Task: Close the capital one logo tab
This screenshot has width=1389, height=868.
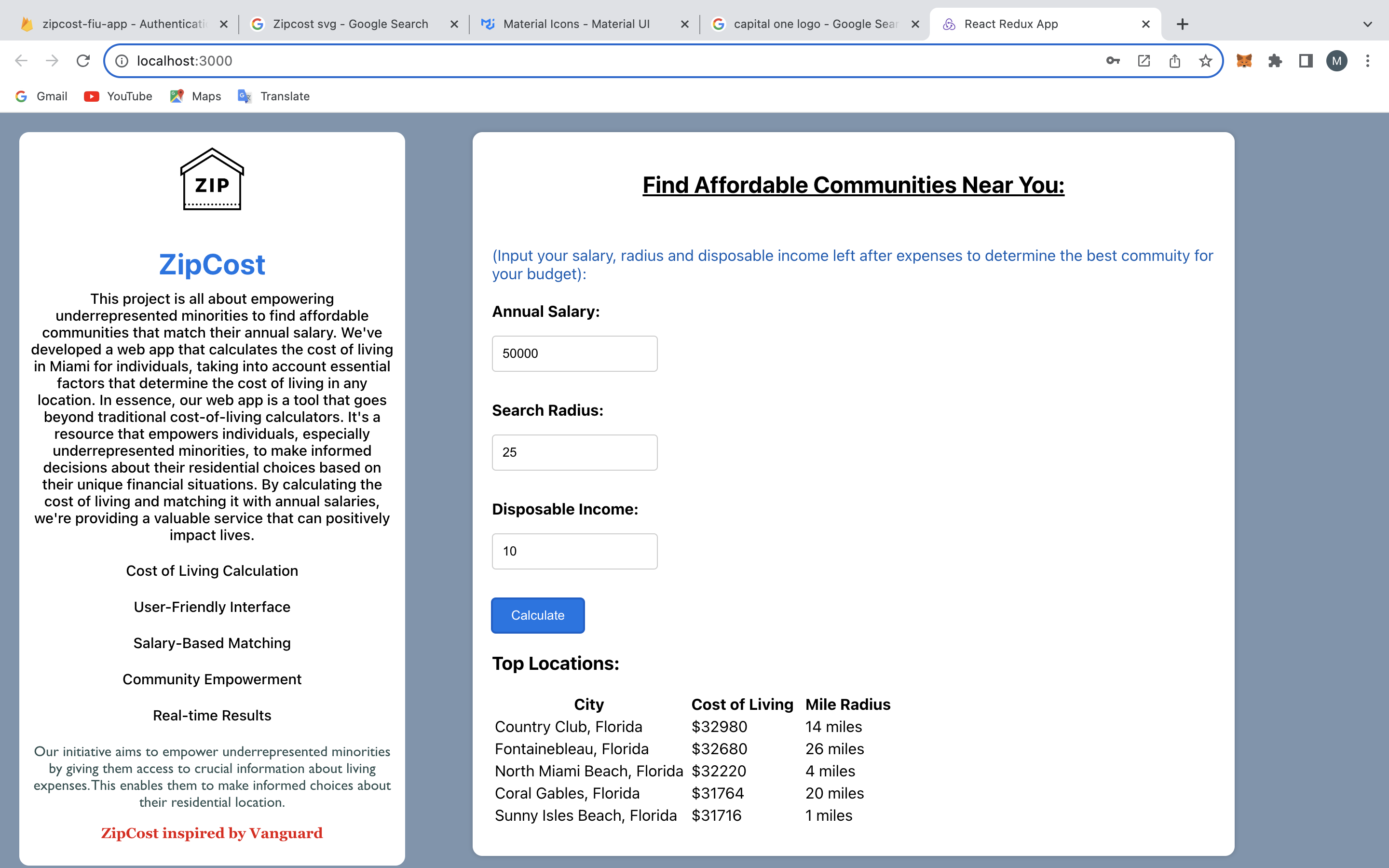Action: (x=915, y=24)
